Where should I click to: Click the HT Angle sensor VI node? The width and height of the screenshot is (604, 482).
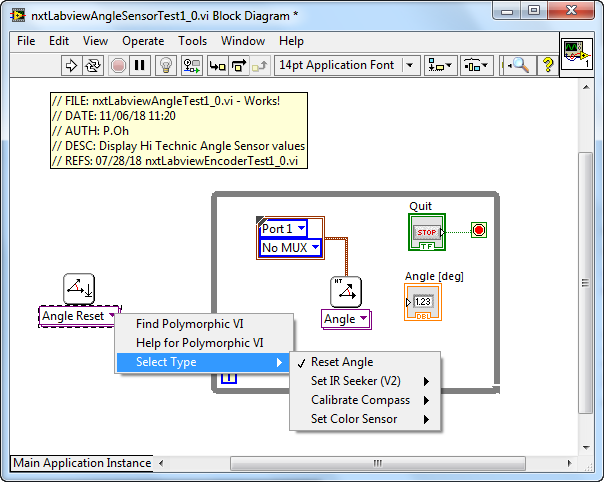point(346,292)
